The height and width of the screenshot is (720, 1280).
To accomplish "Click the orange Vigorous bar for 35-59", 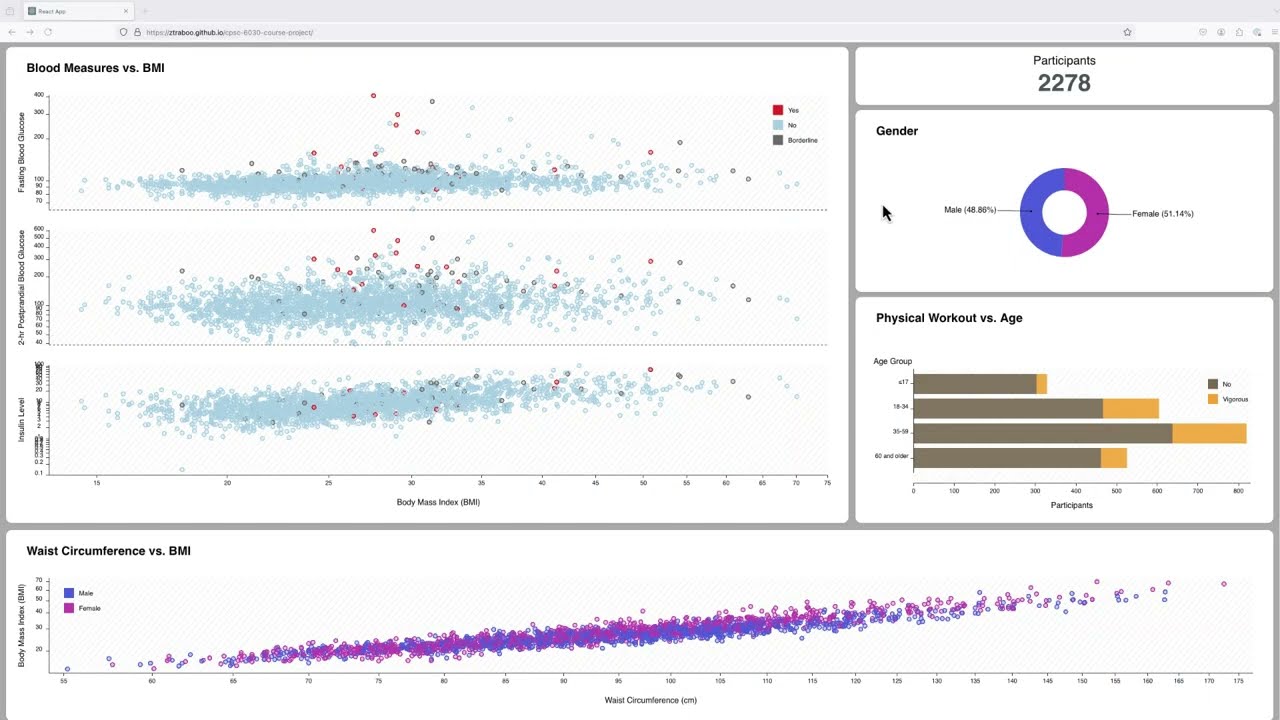I will (1210, 433).
